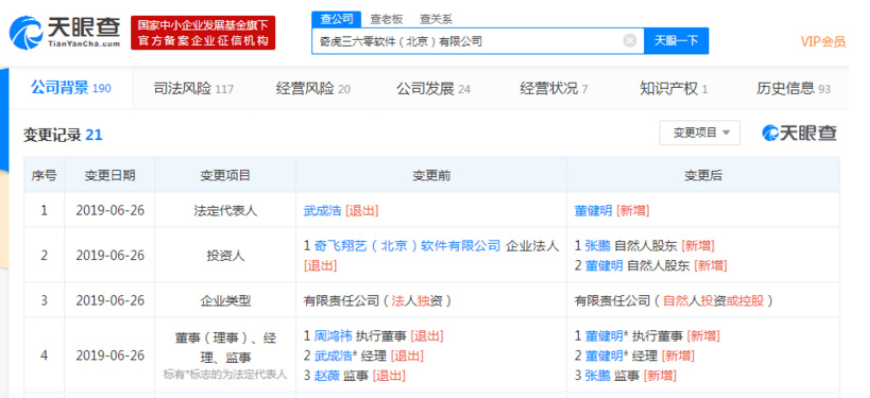Open the 司法风险 117 tab
The image size is (870, 398).
point(193,88)
